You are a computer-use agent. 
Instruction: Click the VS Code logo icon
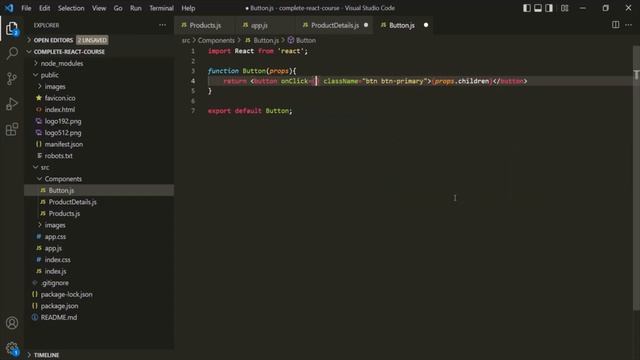9,8
